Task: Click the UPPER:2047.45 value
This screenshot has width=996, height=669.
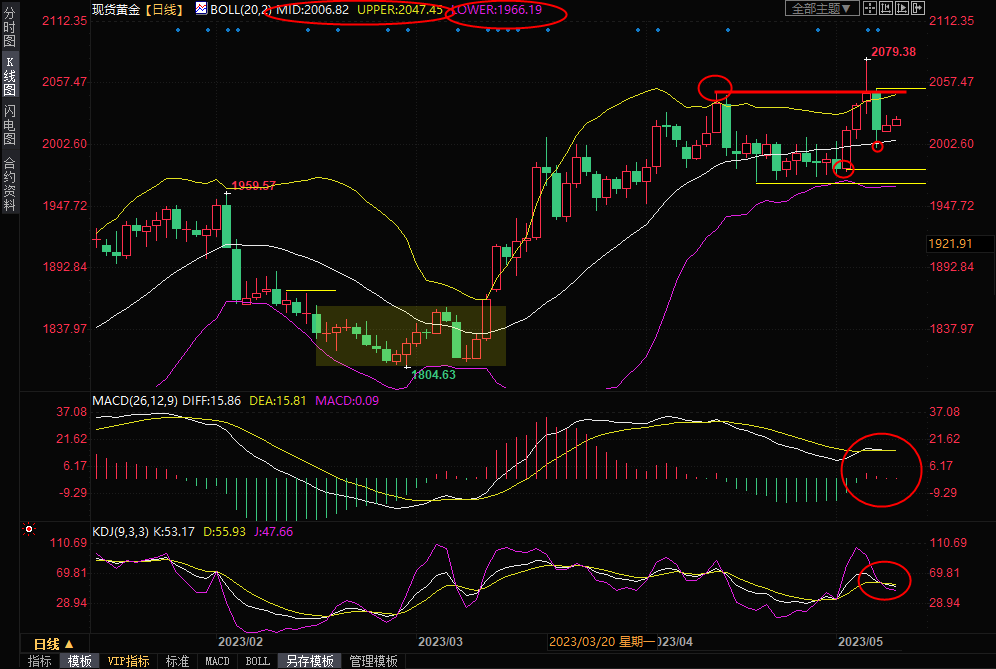Action: pos(400,10)
